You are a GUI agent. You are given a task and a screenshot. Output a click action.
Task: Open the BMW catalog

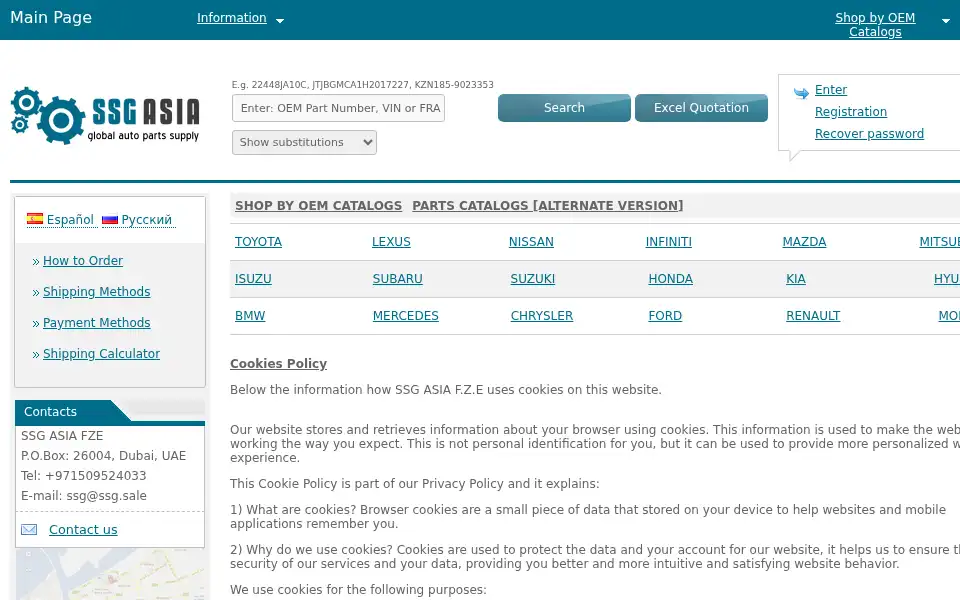point(250,316)
